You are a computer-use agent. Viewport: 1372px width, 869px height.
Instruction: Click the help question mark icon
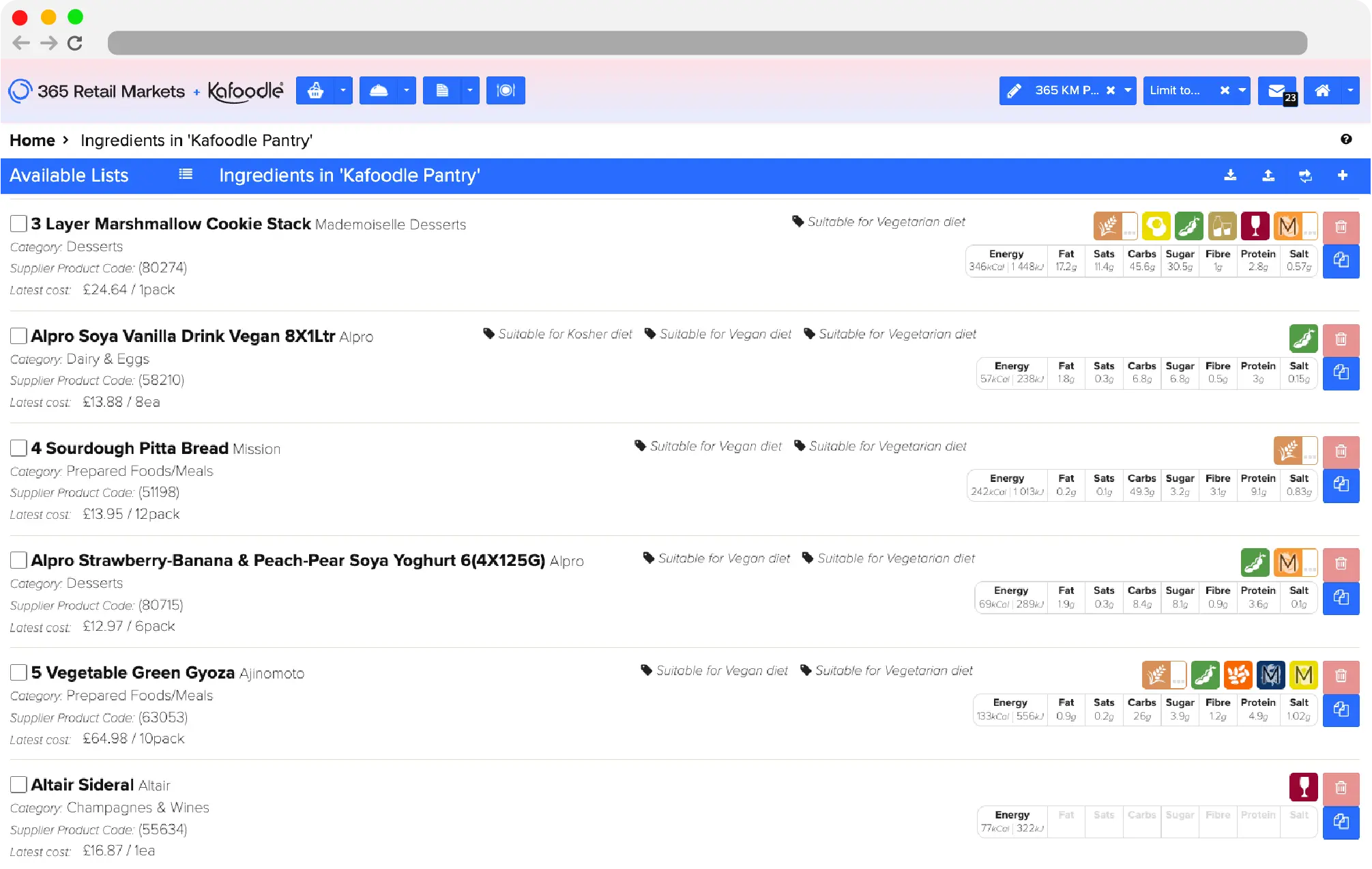pyautogui.click(x=1346, y=139)
